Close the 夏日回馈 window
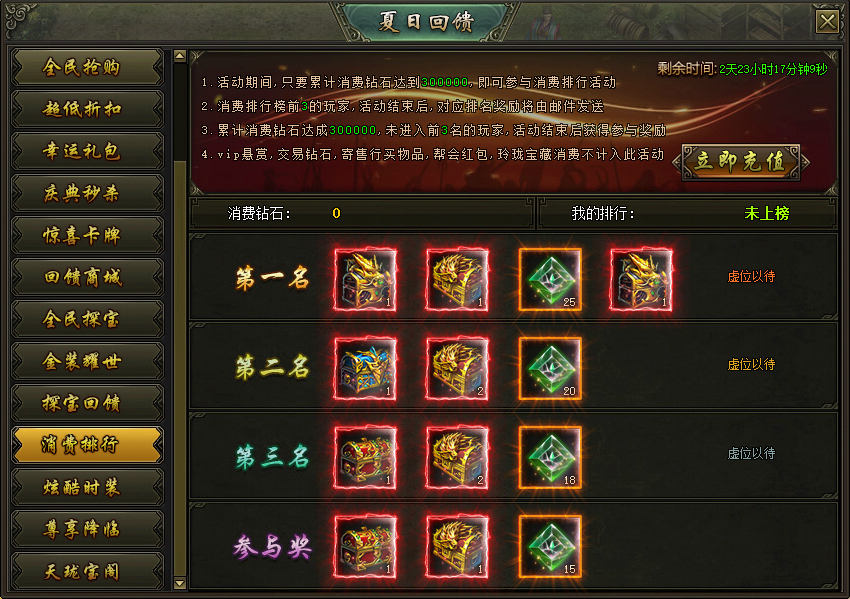 pos(828,22)
